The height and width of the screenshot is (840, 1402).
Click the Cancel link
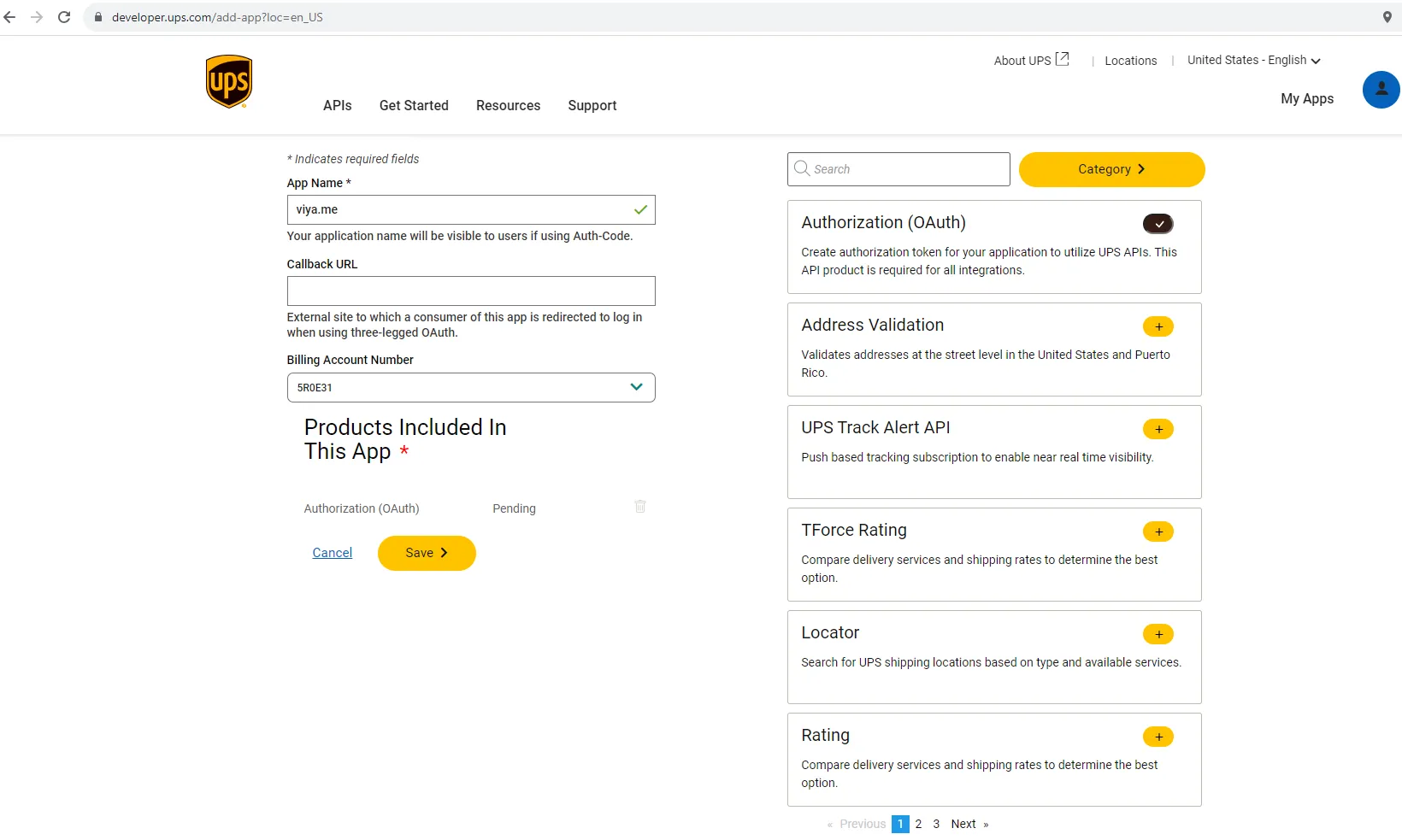point(332,553)
